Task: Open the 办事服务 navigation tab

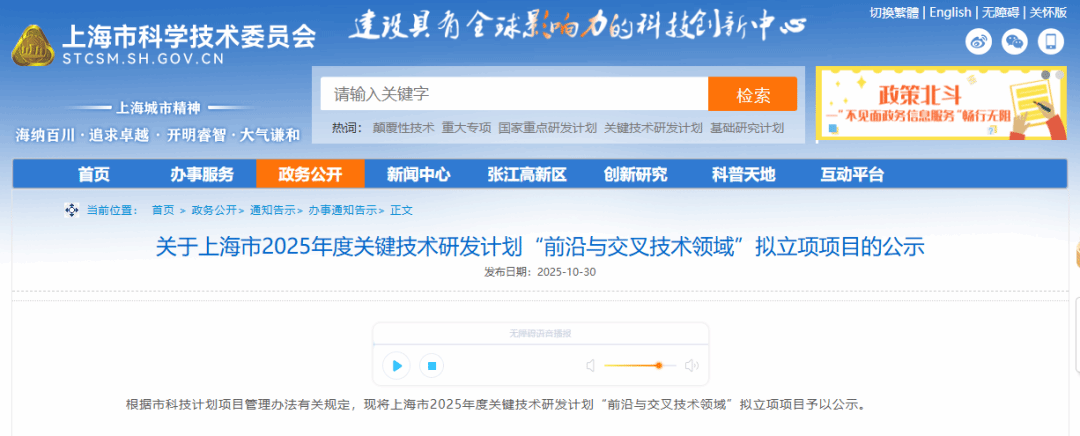Action: click(x=202, y=174)
